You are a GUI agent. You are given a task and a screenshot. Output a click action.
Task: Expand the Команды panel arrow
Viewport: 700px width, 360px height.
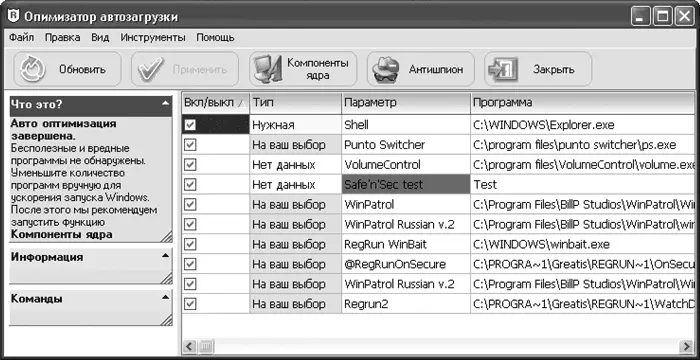pyautogui.click(x=166, y=297)
